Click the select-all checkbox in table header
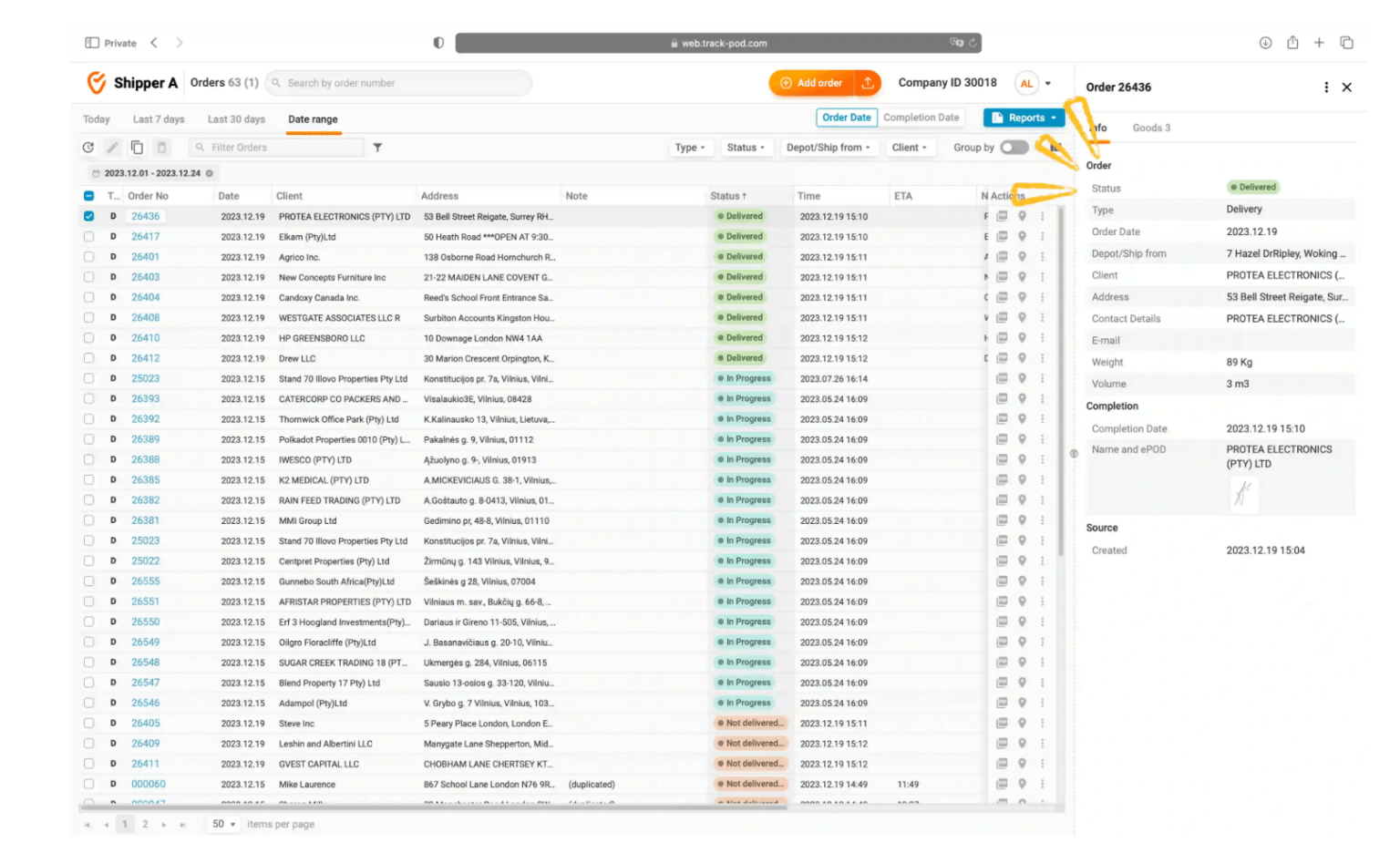This screenshot has height=843, width=1400. [x=88, y=195]
